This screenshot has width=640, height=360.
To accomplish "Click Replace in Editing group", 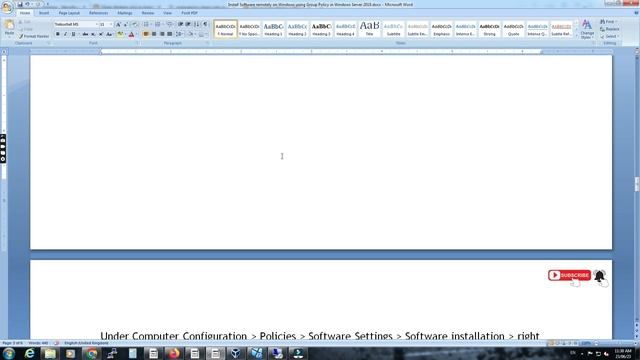I will coord(610,29).
